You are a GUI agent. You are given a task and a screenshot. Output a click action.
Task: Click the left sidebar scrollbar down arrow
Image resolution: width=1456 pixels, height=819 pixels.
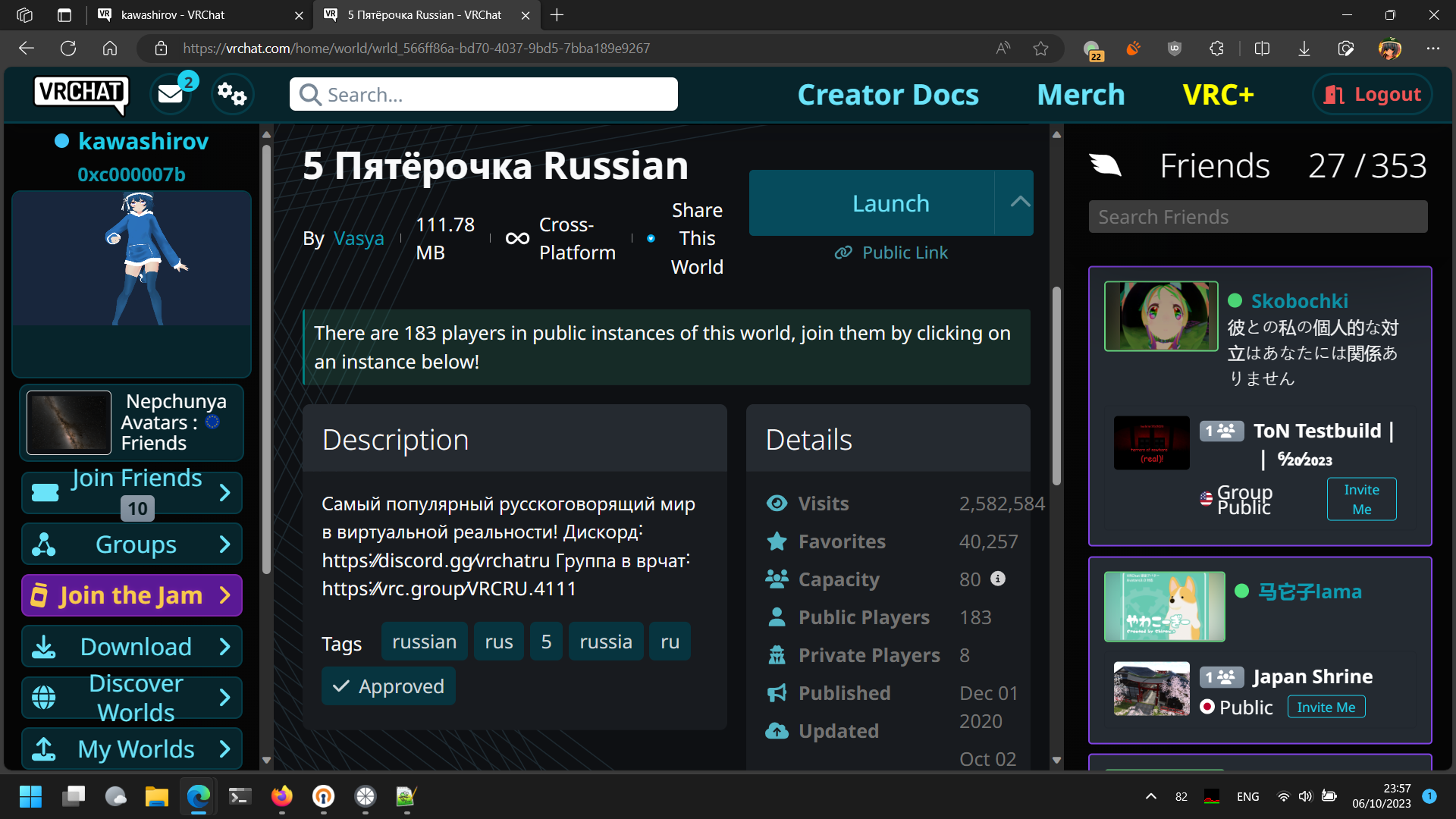(266, 760)
